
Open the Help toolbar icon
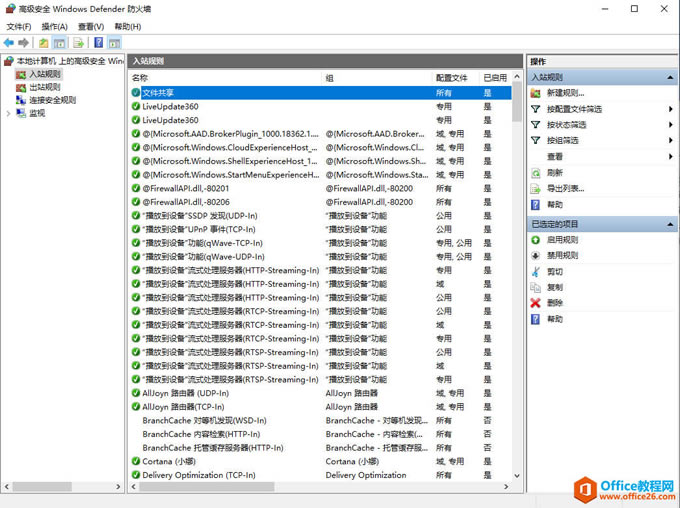pos(99,43)
